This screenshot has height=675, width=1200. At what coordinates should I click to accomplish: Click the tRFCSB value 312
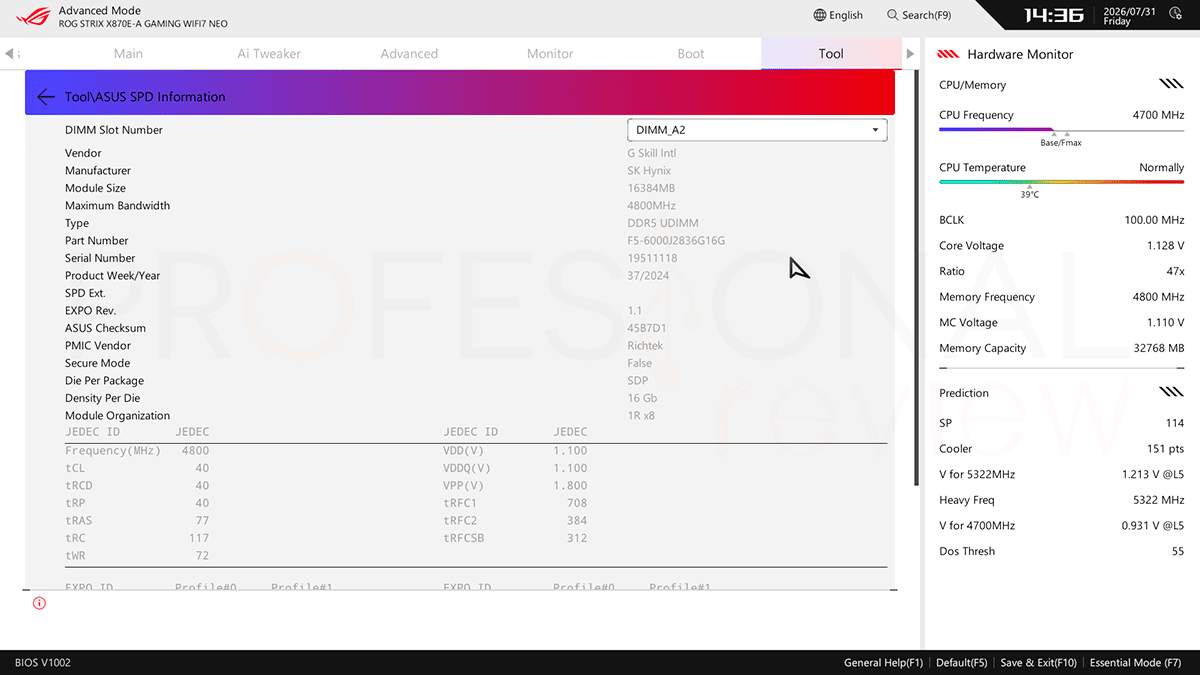(x=577, y=538)
